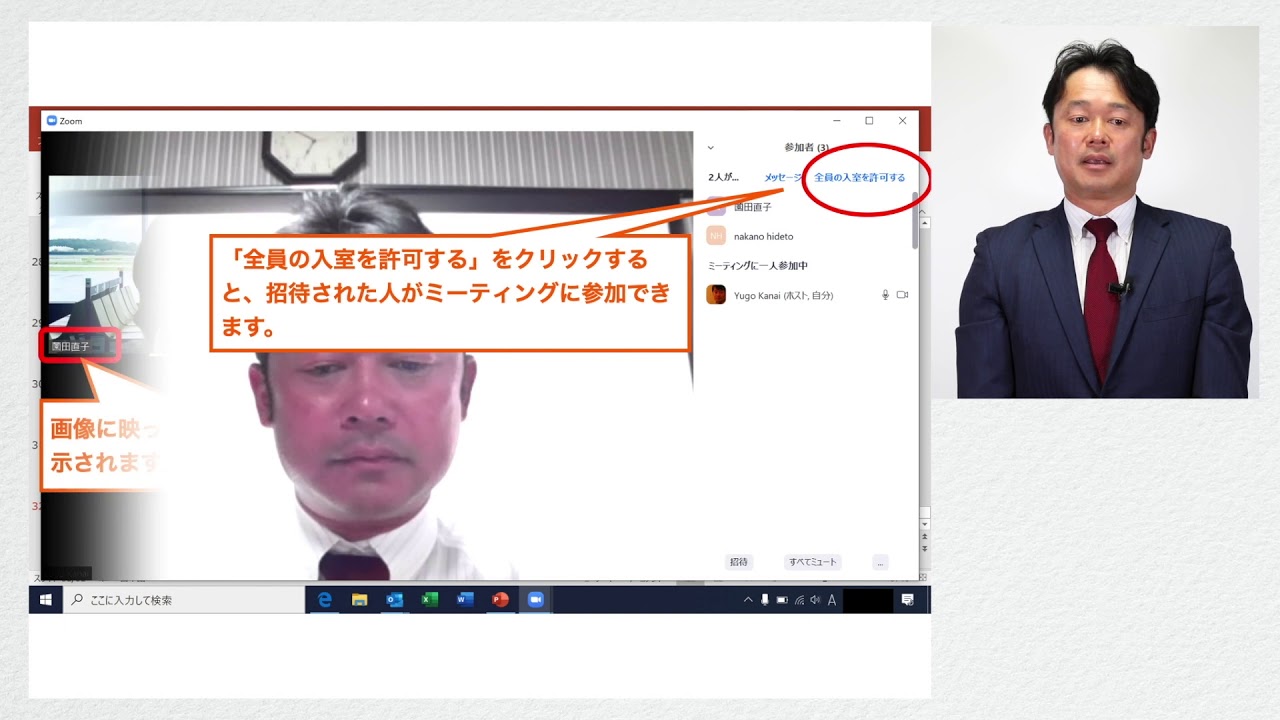Viewport: 1280px width, 720px height.
Task: Open the more options (...) button
Action: 880,562
